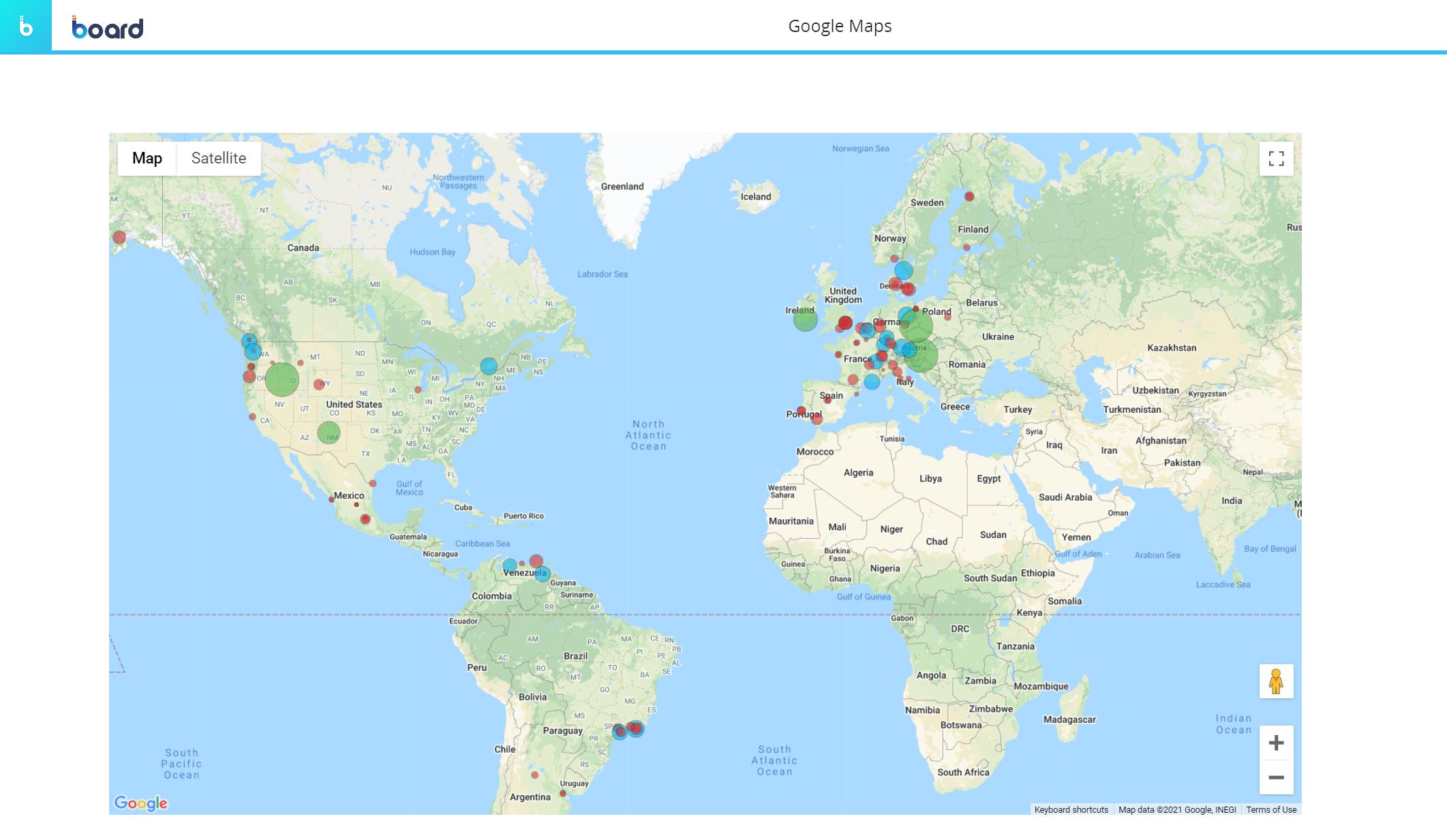Open the Keyboard shortcuts link
1447x840 pixels.
(1071, 809)
